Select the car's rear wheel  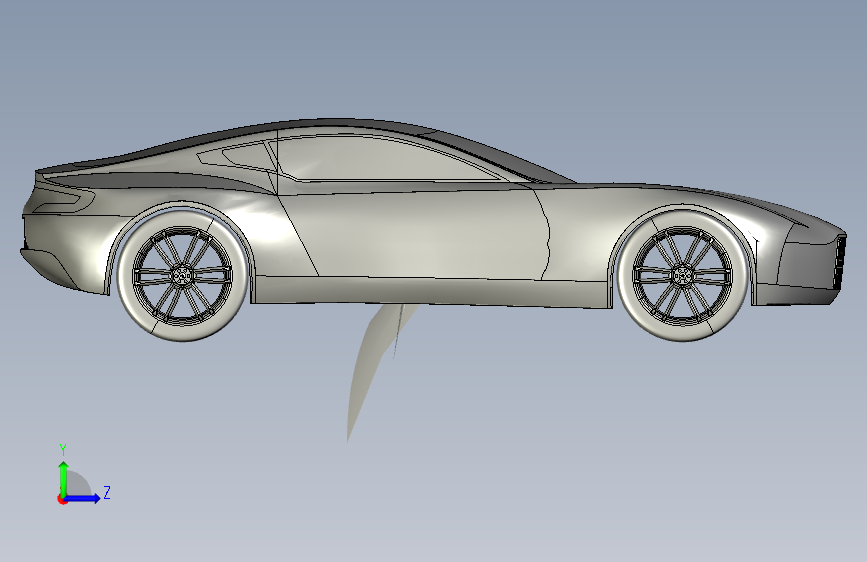tap(183, 274)
